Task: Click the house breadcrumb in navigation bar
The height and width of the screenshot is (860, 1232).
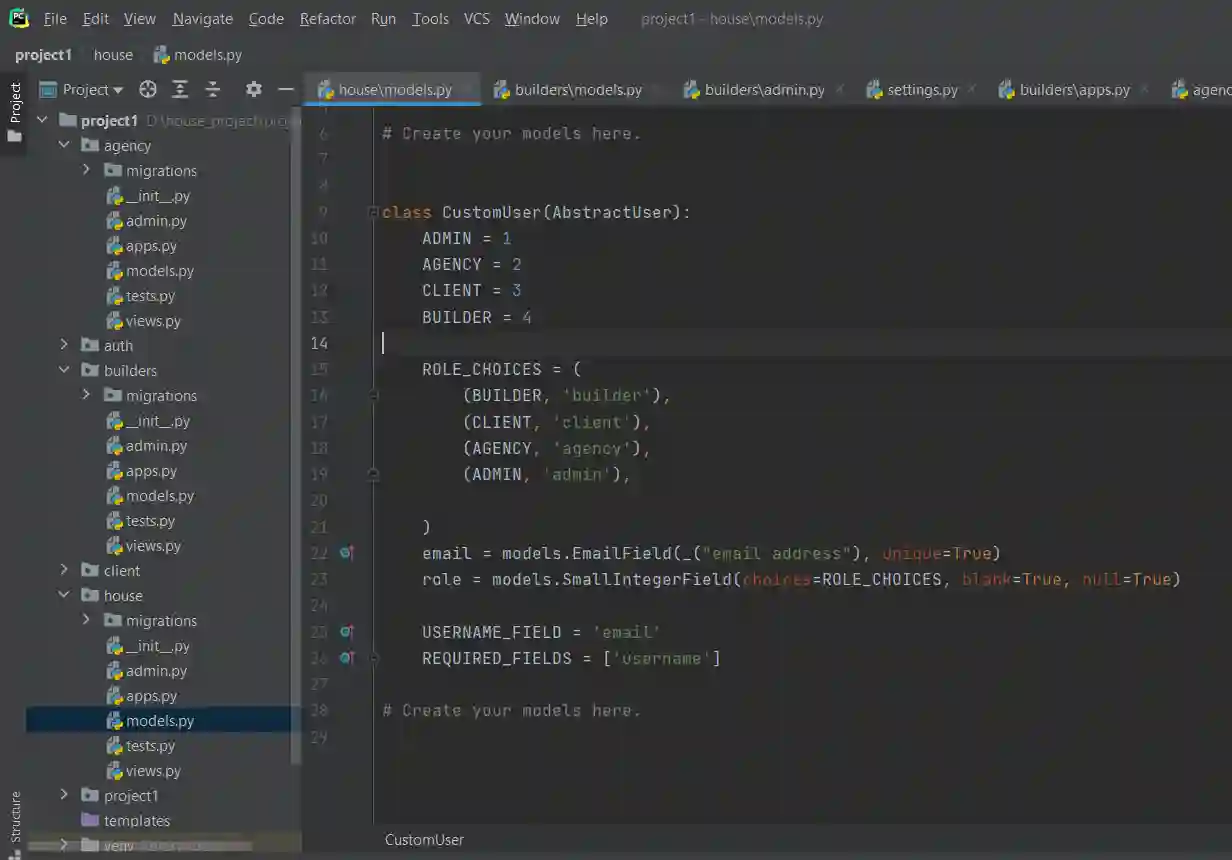Action: pyautogui.click(x=113, y=55)
